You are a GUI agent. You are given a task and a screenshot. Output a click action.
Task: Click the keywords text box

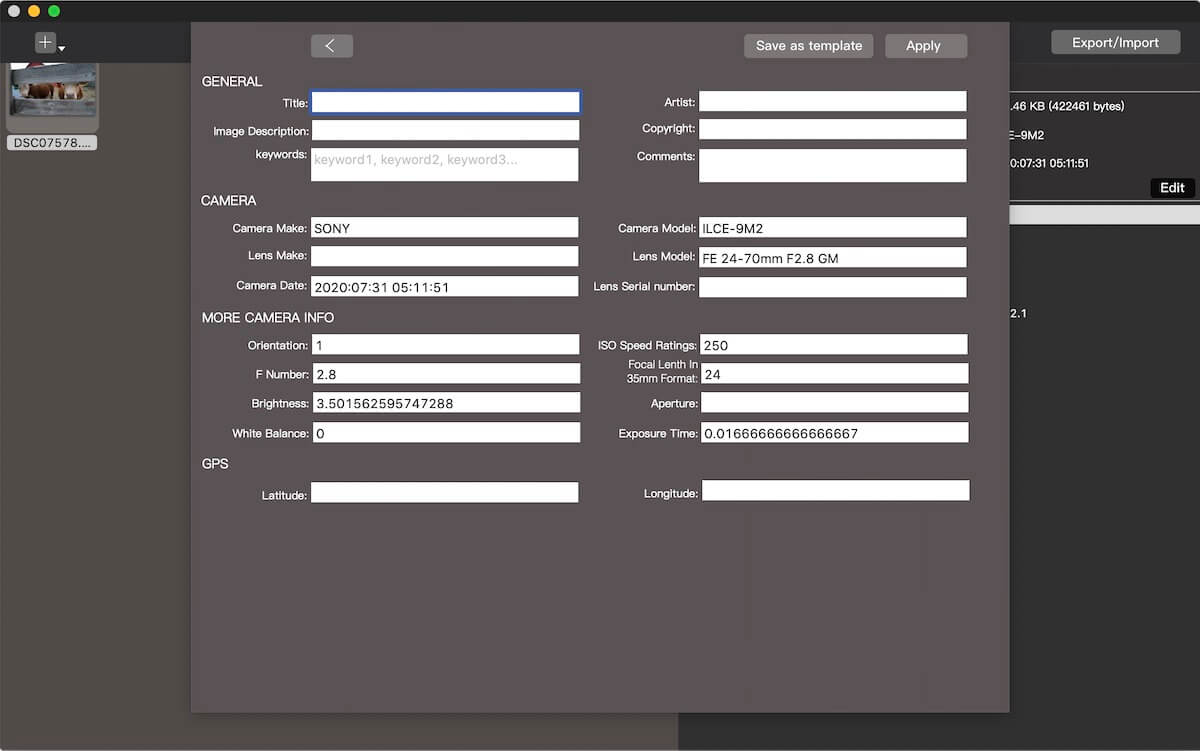click(x=445, y=165)
